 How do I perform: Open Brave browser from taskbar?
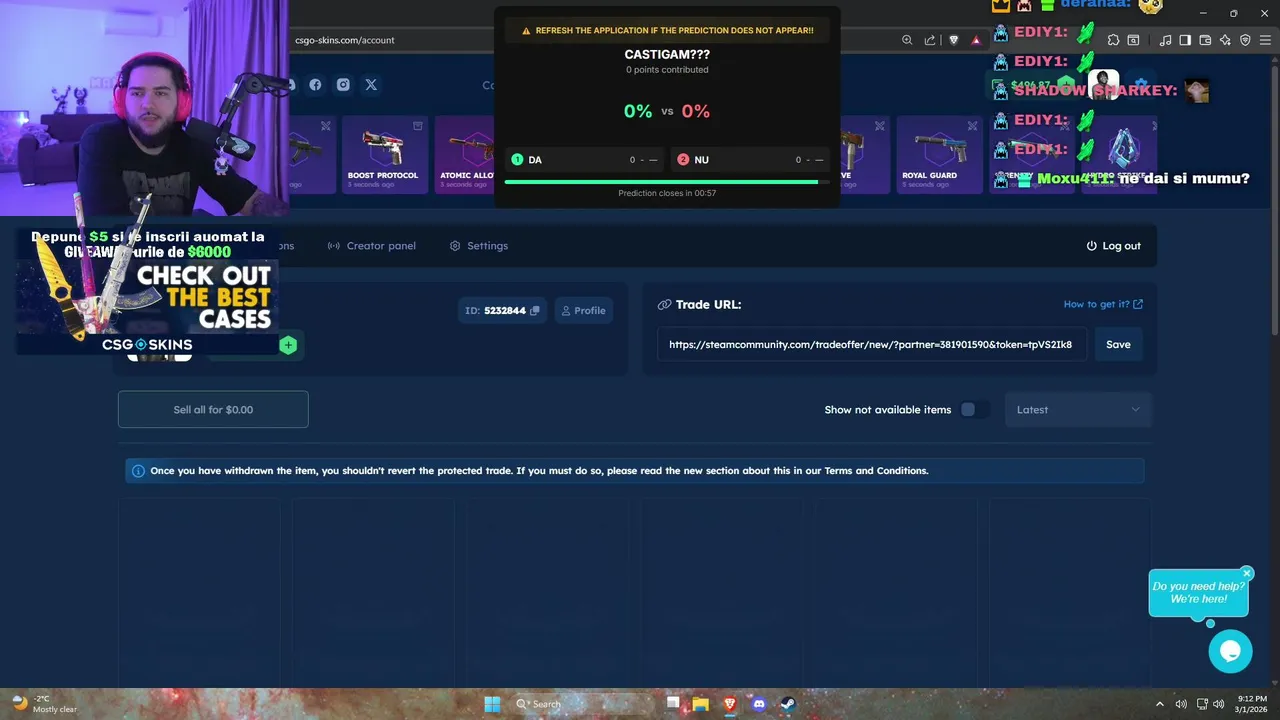(729, 704)
